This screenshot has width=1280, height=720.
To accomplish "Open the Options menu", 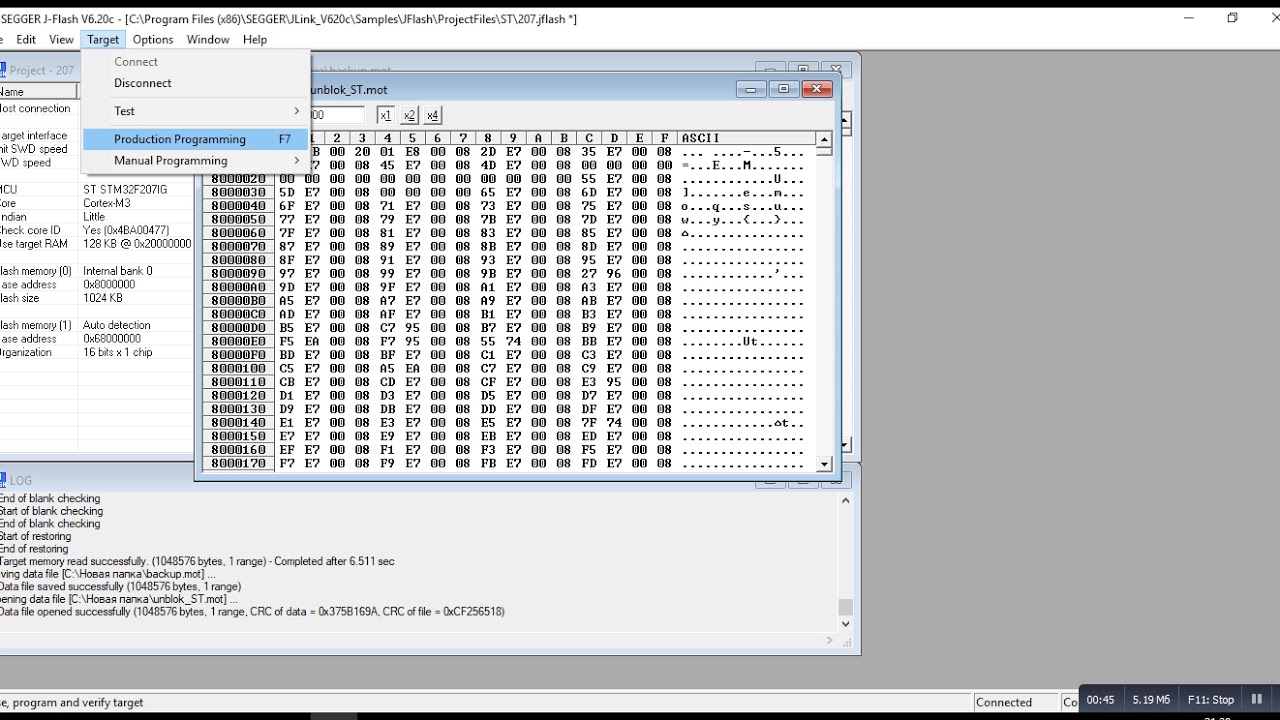I will (153, 39).
